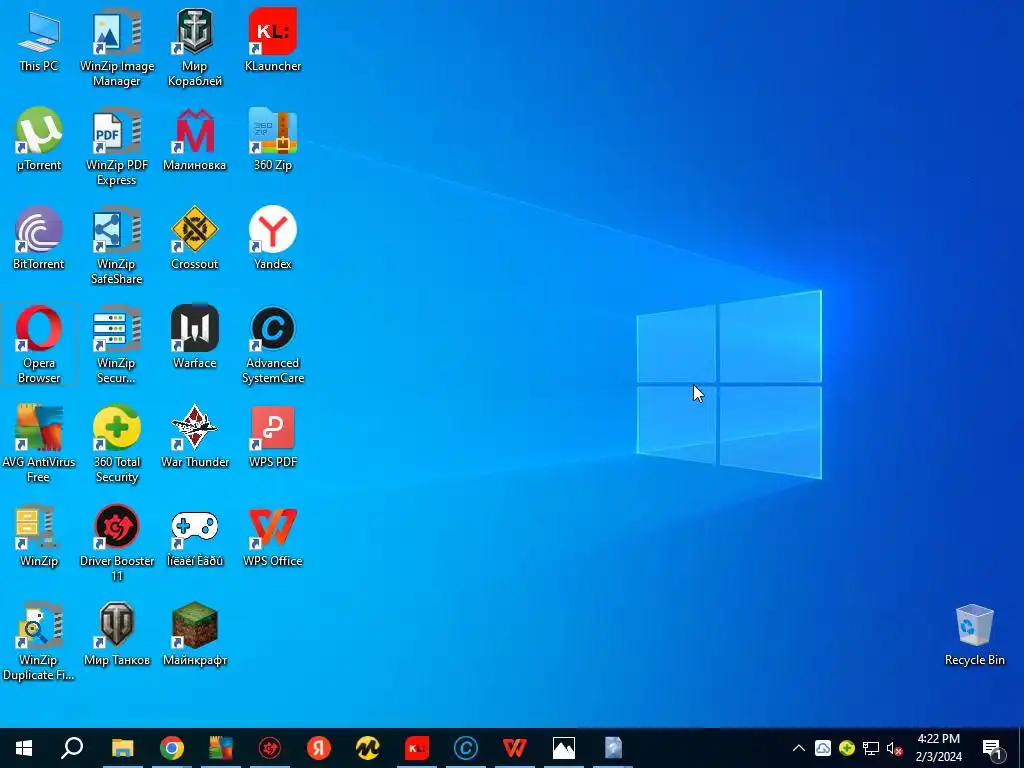Open File Explorer from the taskbar
This screenshot has width=1024, height=768.
(x=122, y=748)
